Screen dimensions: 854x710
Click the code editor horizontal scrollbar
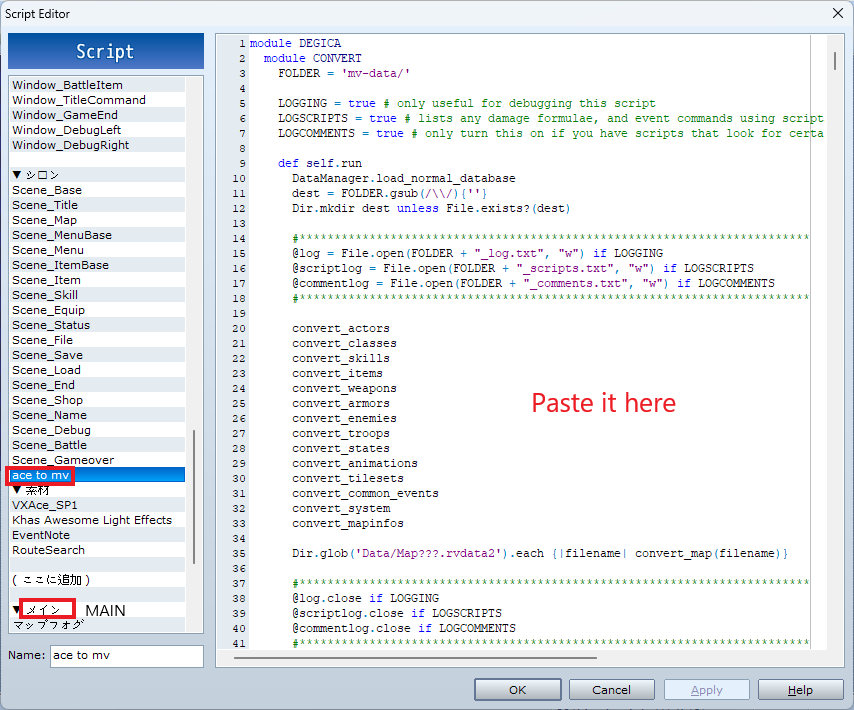point(415,658)
